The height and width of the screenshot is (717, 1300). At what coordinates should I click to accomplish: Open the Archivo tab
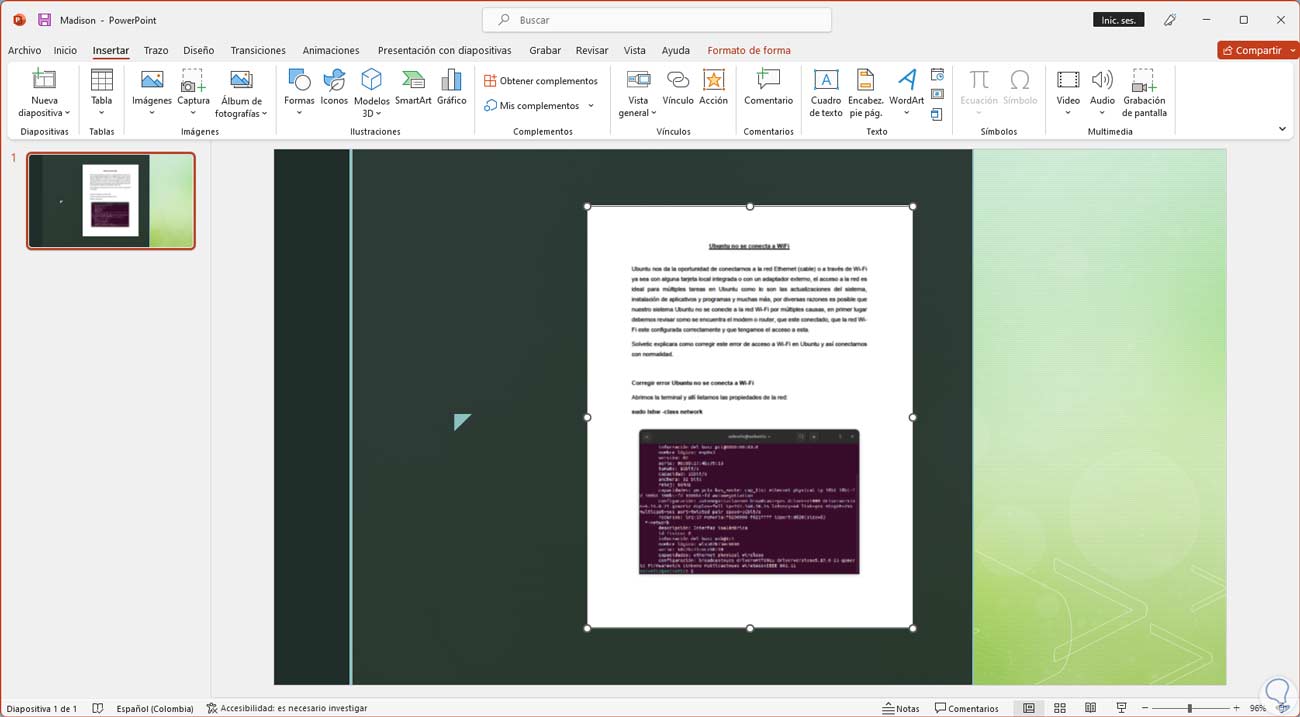(x=25, y=50)
